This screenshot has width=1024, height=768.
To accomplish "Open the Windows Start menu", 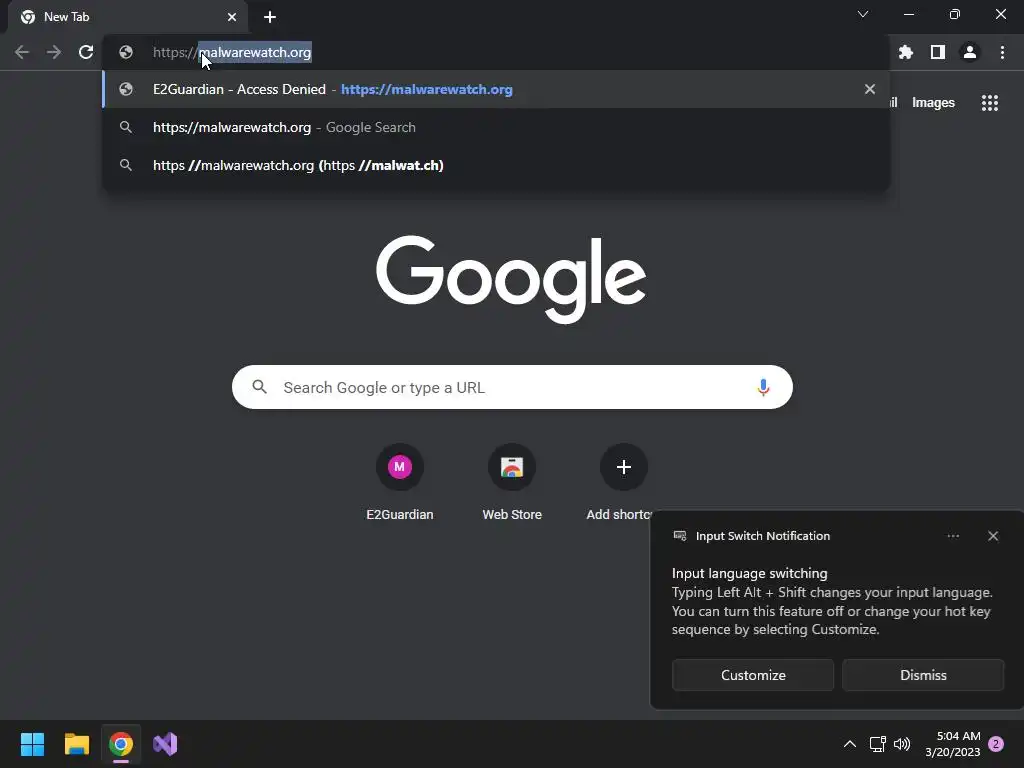I will pyautogui.click(x=32, y=744).
